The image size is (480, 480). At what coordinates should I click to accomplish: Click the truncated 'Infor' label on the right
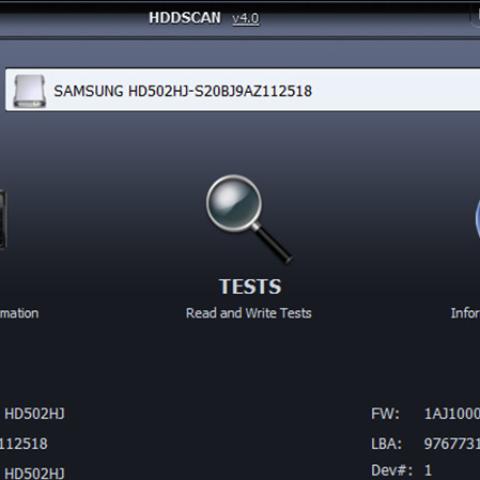(465, 313)
